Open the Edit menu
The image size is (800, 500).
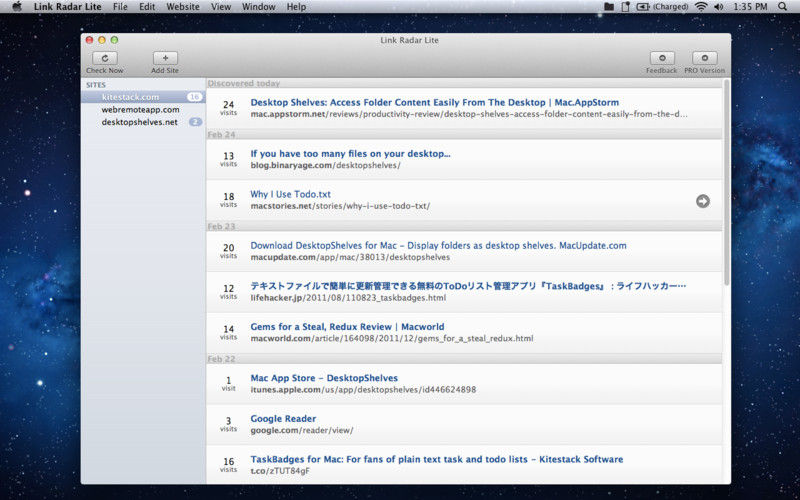coord(147,7)
